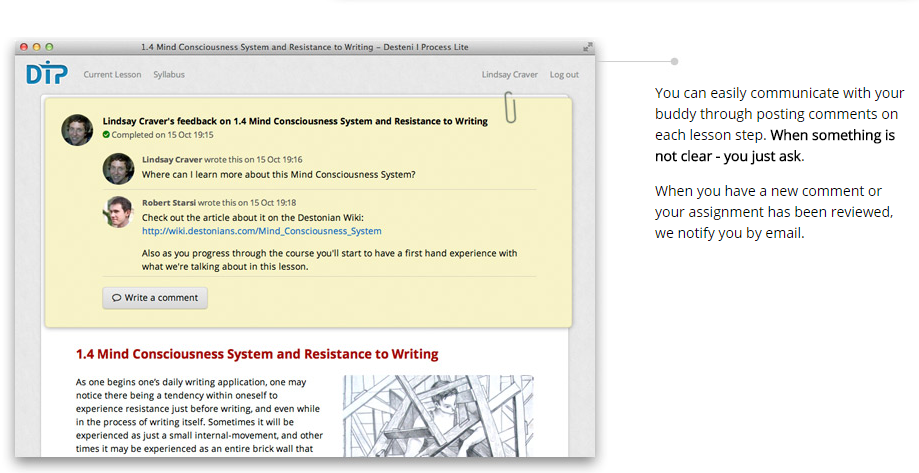The height and width of the screenshot is (473, 919).
Task: Open the Destonian Wiki Mind Consciousness System link
Action: pyautogui.click(x=261, y=231)
